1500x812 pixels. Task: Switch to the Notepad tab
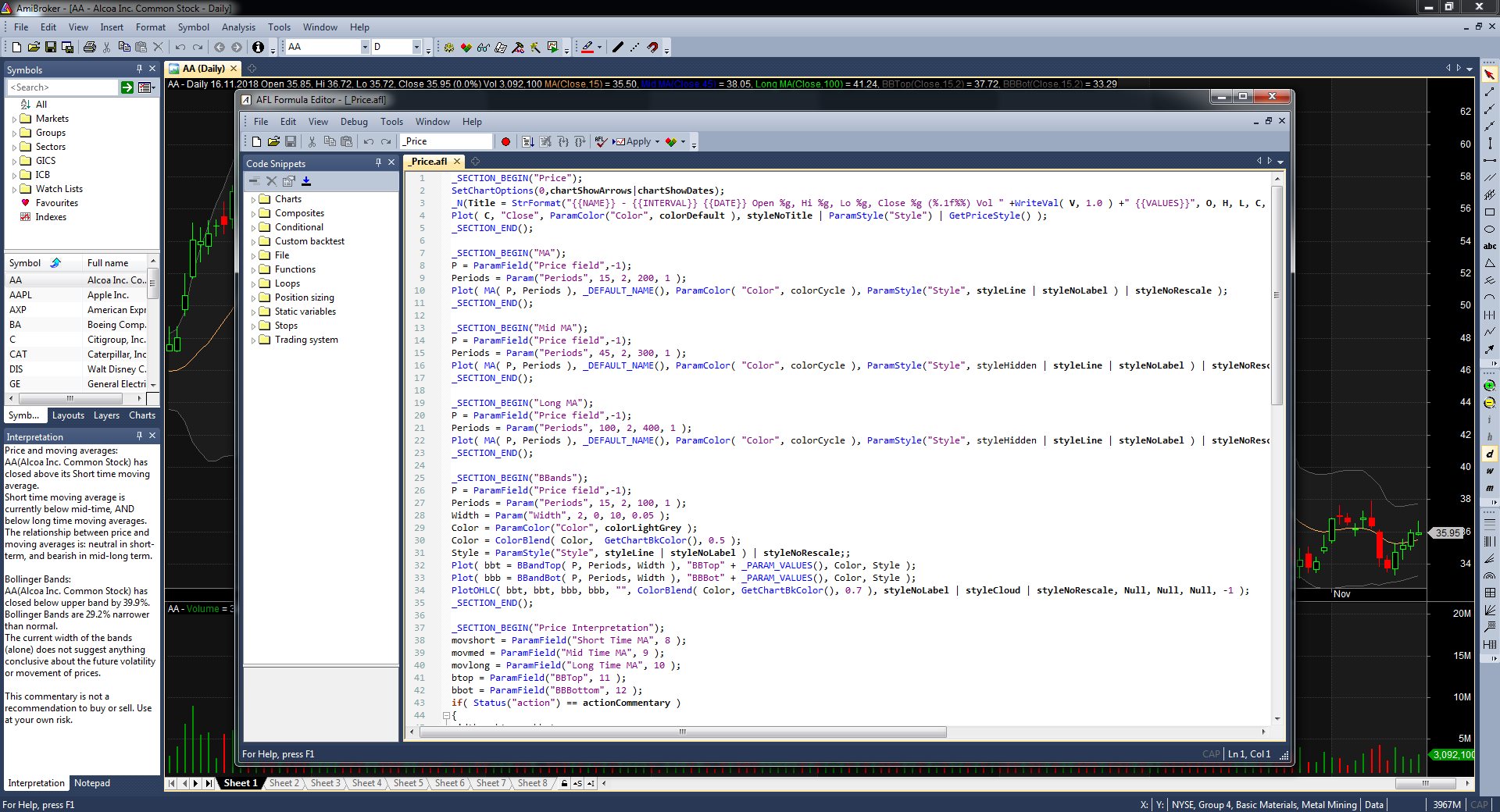[92, 783]
